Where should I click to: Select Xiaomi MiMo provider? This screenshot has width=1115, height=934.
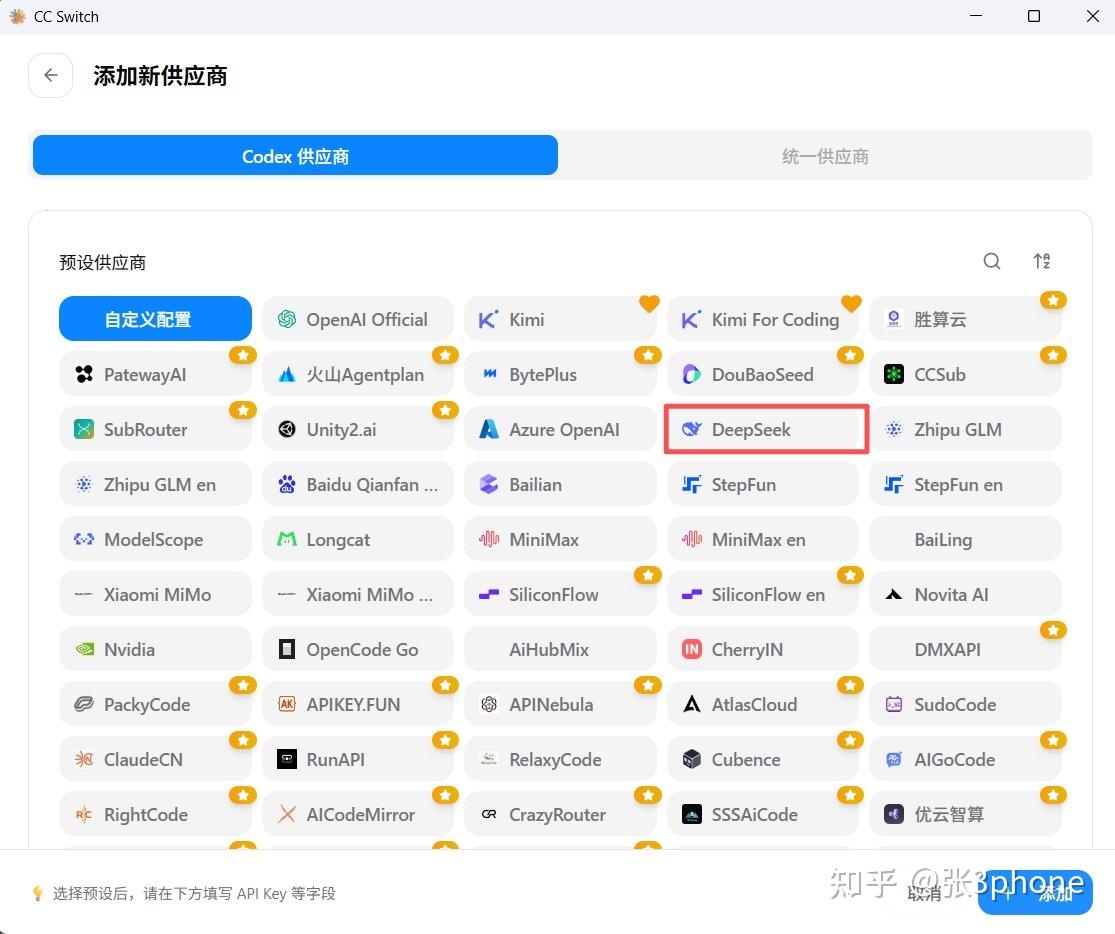point(155,594)
